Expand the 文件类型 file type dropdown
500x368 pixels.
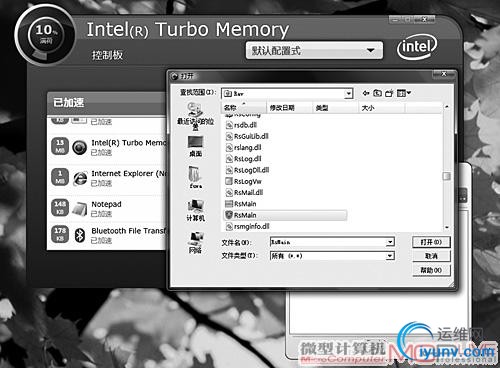coord(390,256)
